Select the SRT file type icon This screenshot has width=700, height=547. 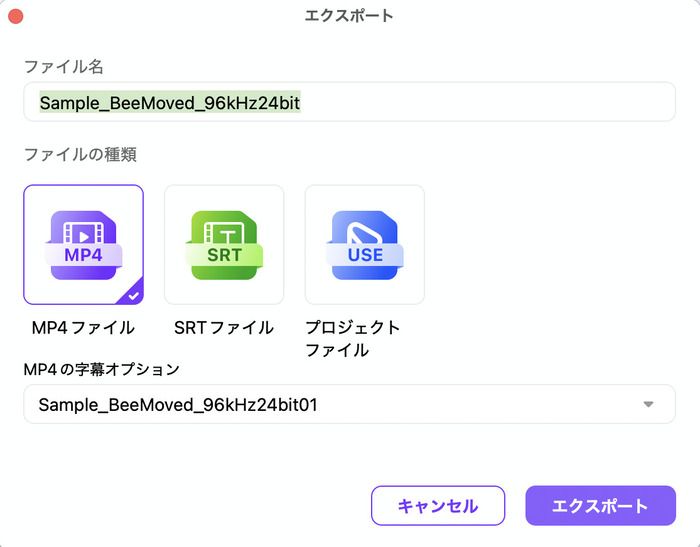(x=224, y=245)
